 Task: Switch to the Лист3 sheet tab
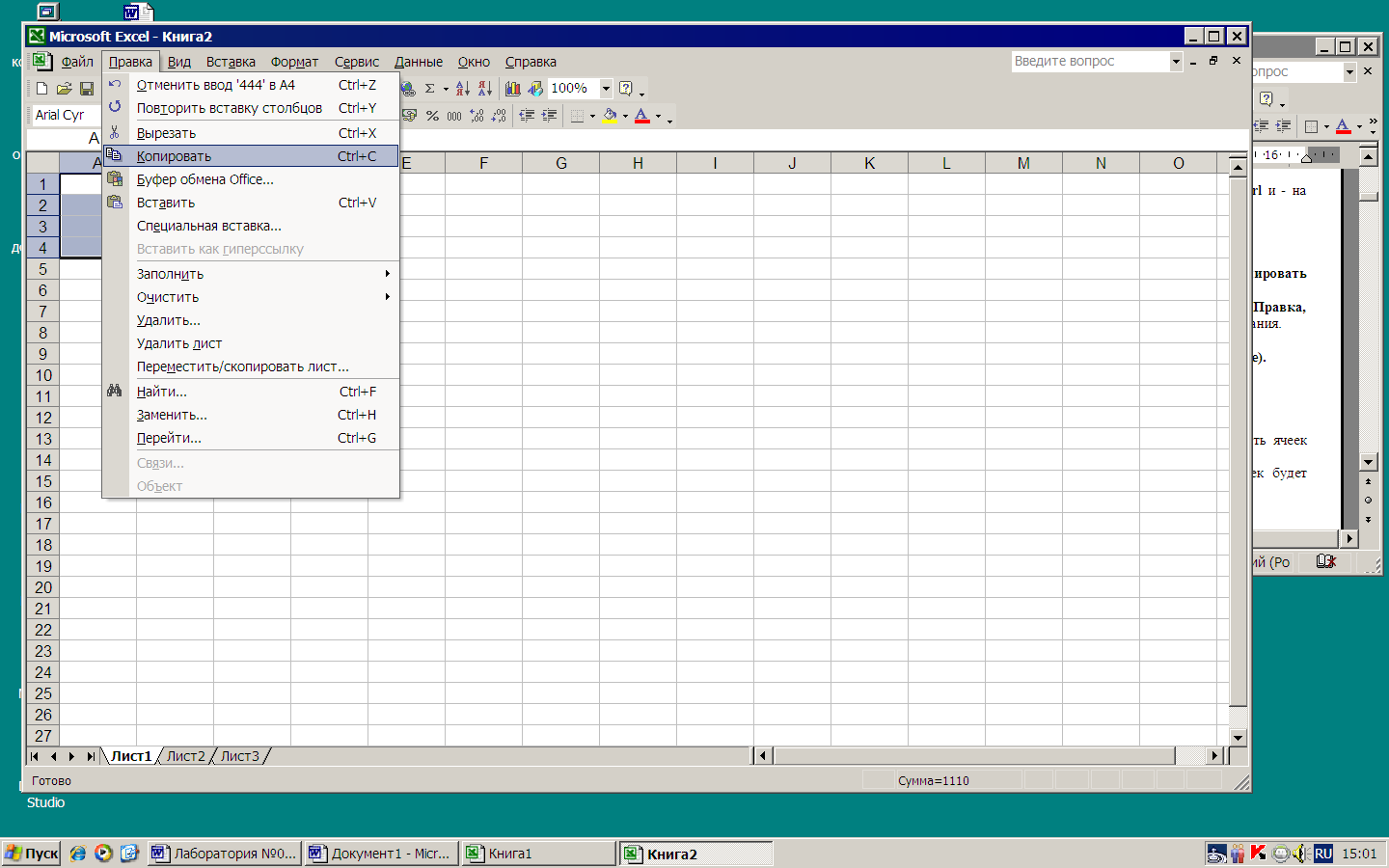pyautogui.click(x=240, y=756)
